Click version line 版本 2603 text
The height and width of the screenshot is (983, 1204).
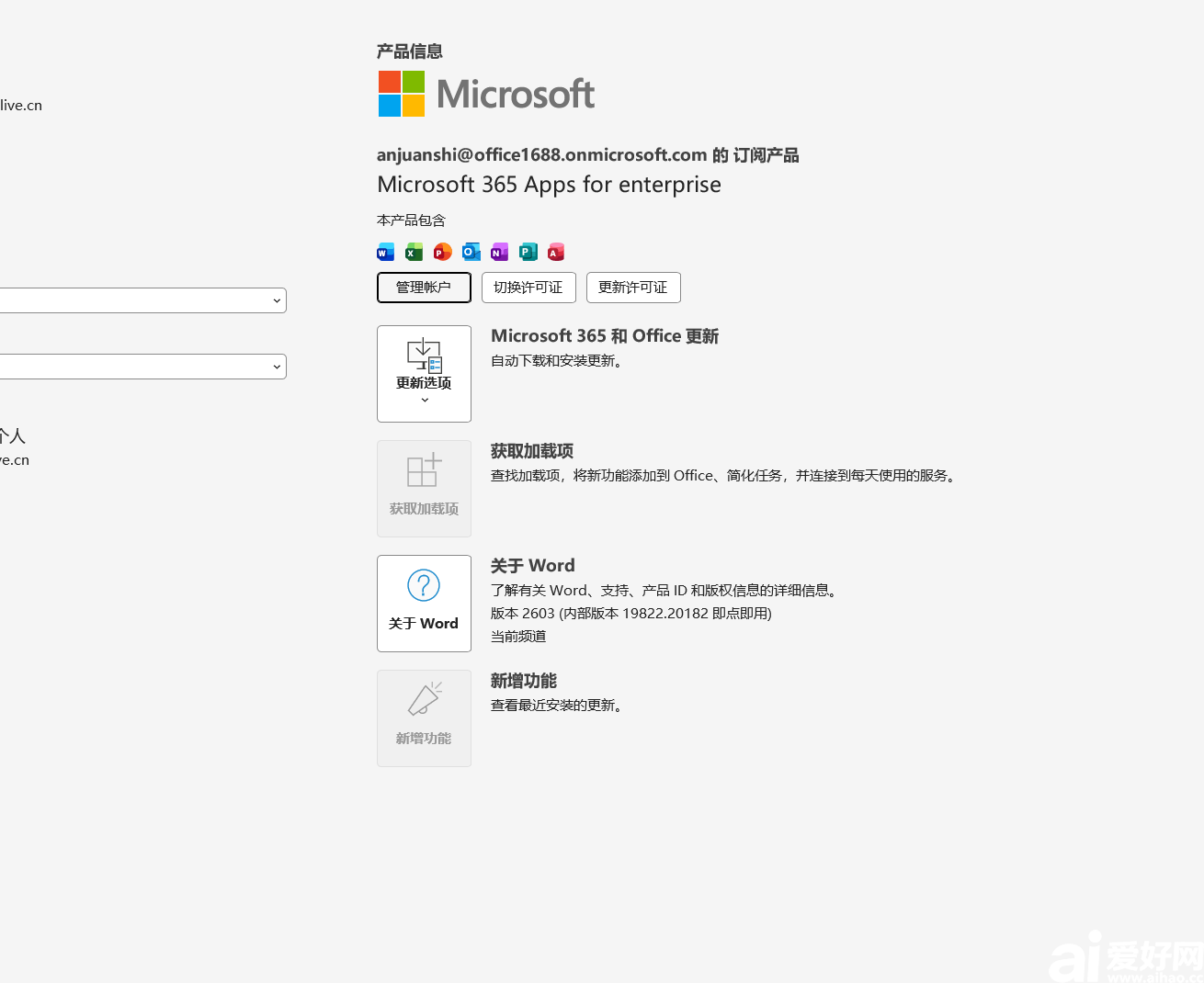tap(631, 614)
